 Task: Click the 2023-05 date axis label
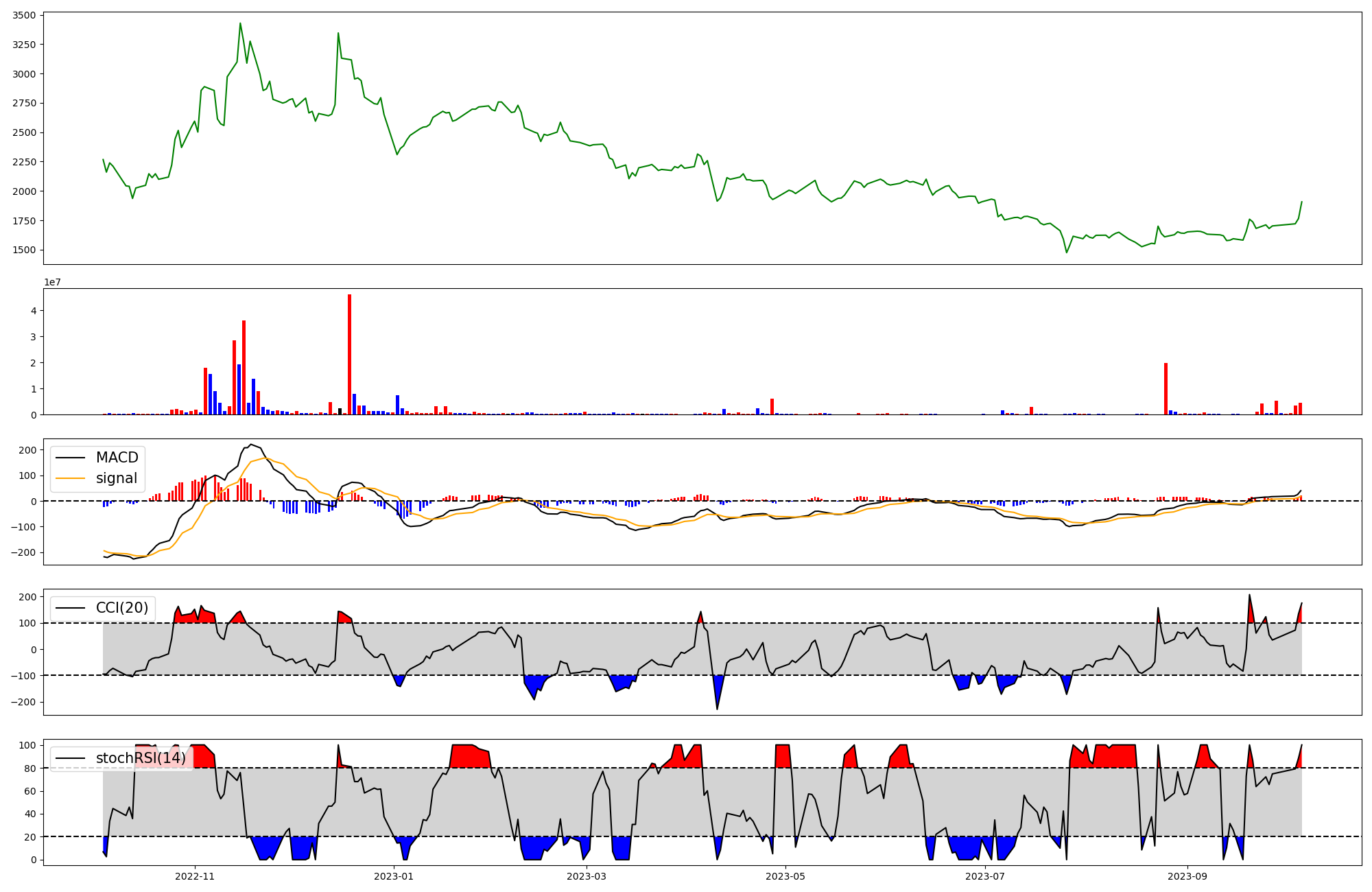point(785,876)
